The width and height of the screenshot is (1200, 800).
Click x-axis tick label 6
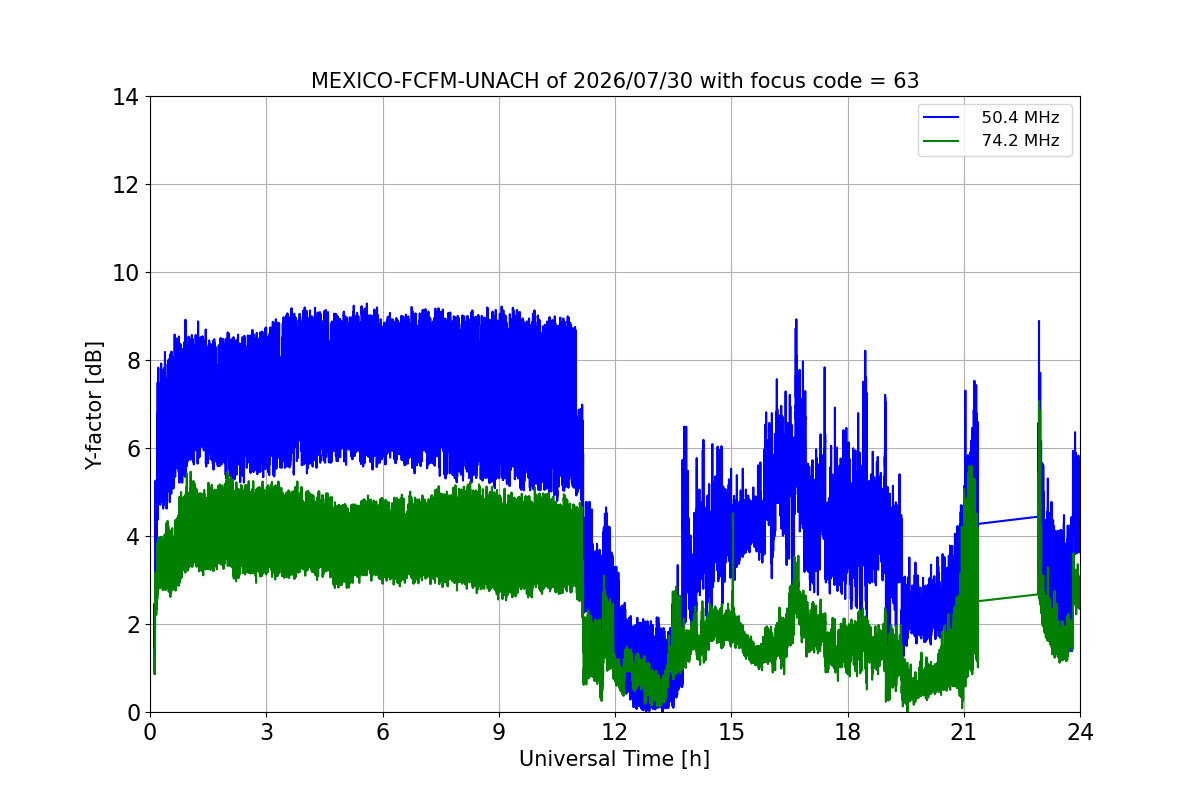click(x=382, y=731)
